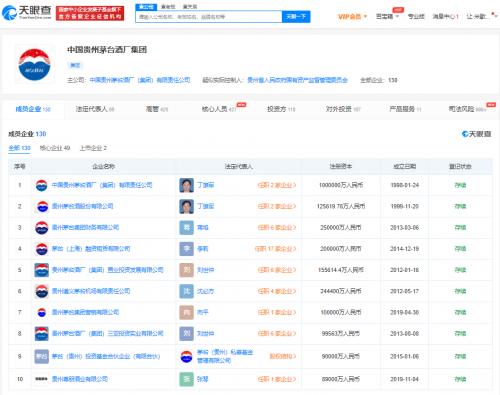Open the company logo in row 6
This screenshot has width=500, height=395.
[x=42, y=291]
